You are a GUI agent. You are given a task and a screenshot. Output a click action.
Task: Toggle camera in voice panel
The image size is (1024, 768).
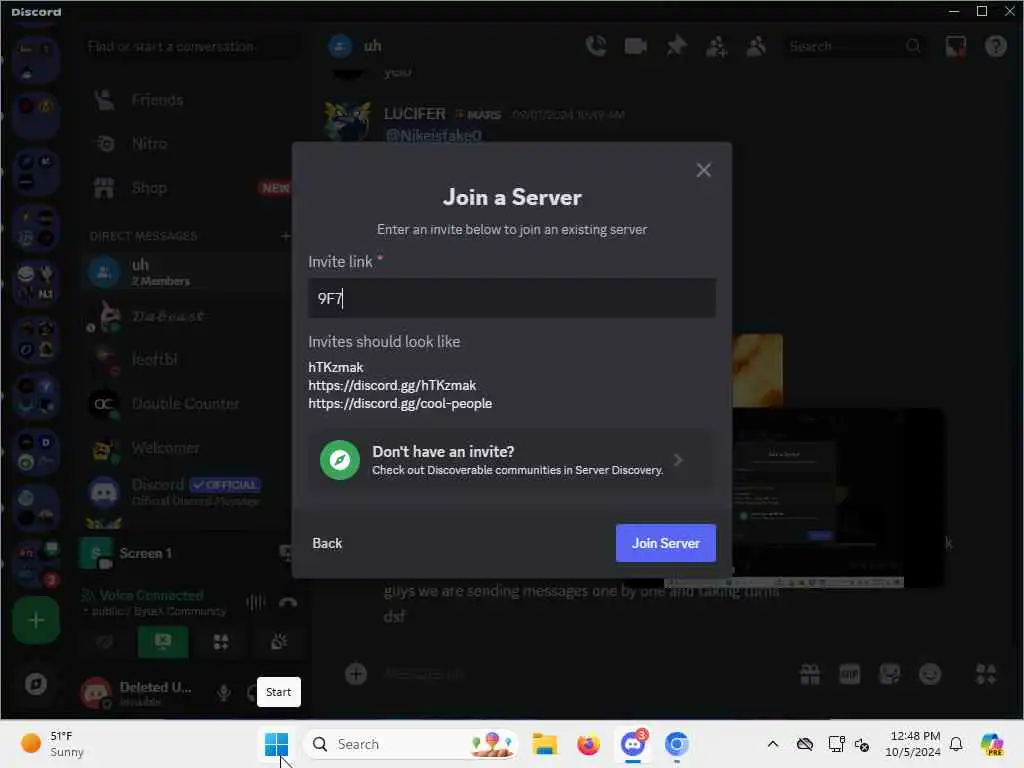tap(104, 642)
